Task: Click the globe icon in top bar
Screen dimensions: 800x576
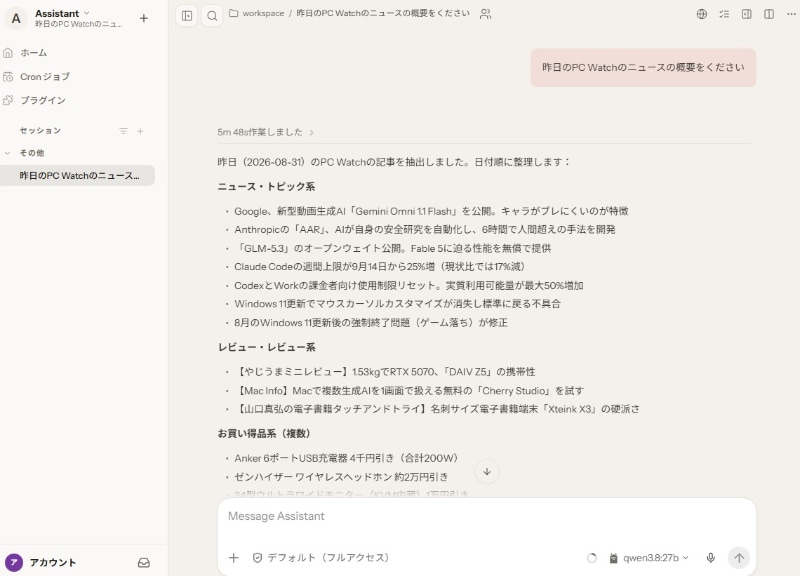Action: 702,14
